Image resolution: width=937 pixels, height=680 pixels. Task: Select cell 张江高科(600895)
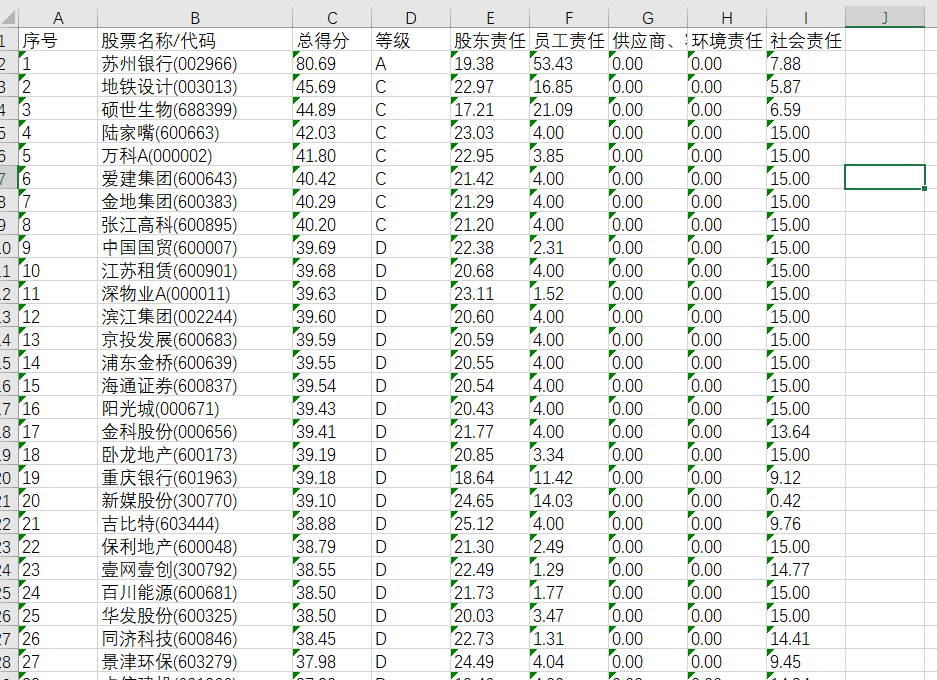(195, 224)
